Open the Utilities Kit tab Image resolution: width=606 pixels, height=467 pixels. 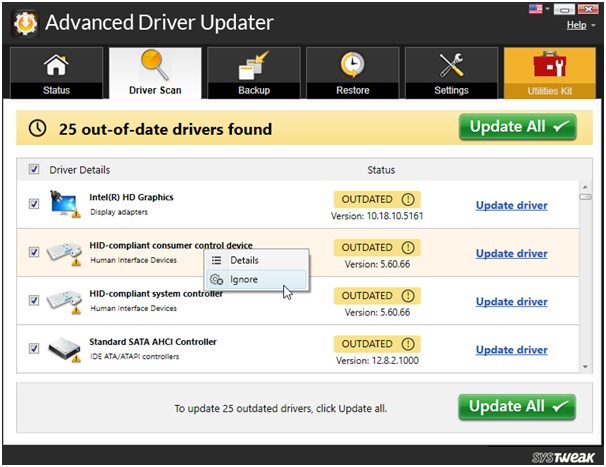(550, 73)
